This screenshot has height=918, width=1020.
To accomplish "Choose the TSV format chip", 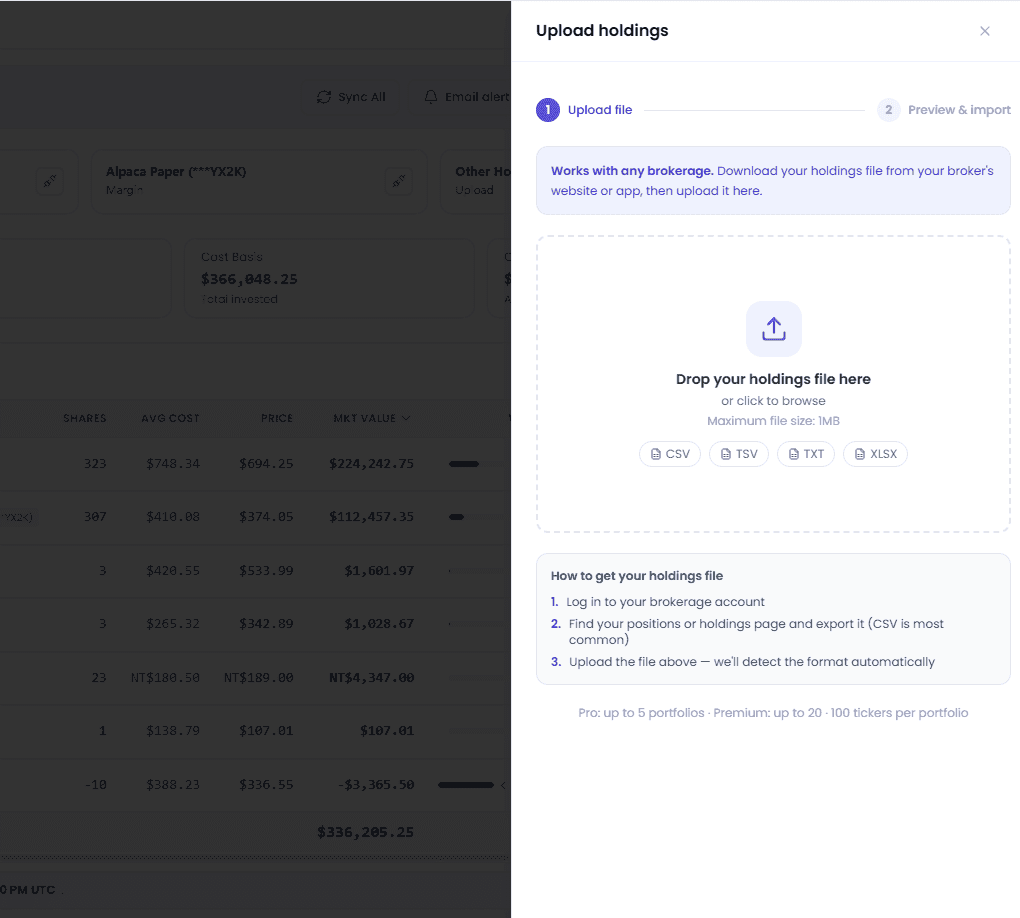I will 739,454.
